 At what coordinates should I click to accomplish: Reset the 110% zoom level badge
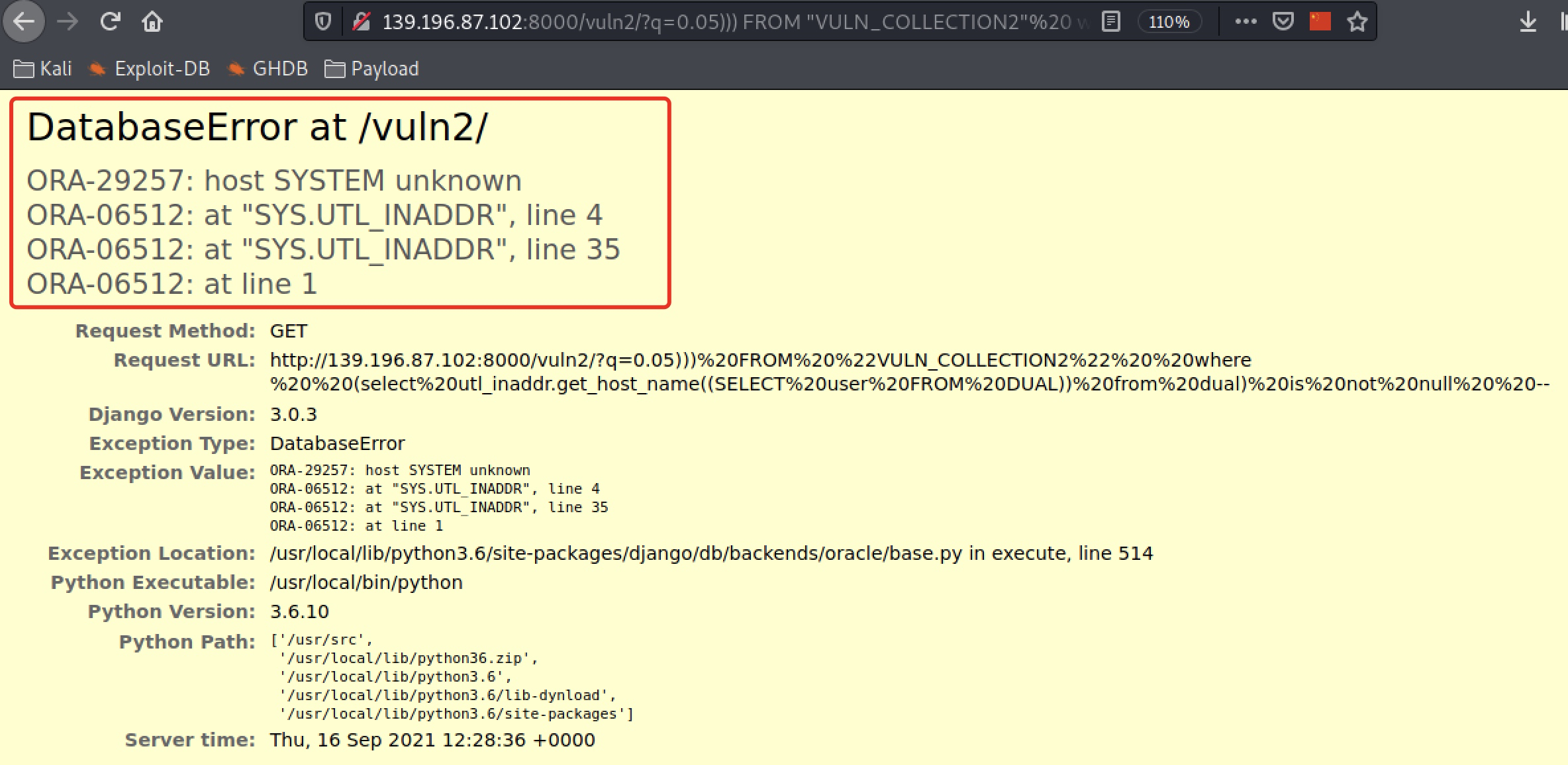[x=1169, y=22]
